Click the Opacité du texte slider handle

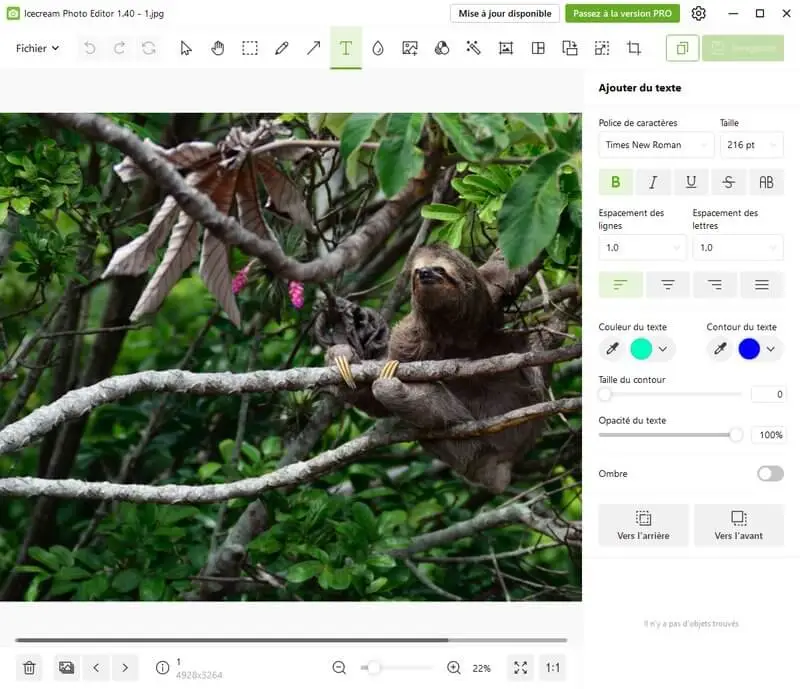pyautogui.click(x=736, y=435)
